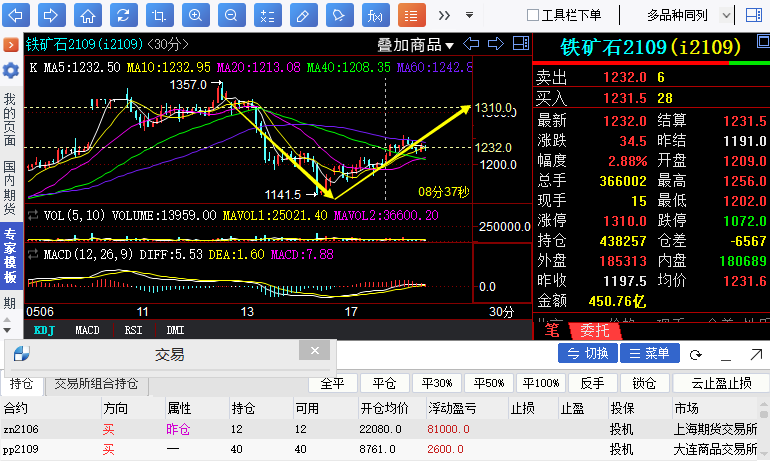Select the crop screenshot tool icon
Image resolution: width=770 pixels, height=461 pixels.
click(x=160, y=15)
